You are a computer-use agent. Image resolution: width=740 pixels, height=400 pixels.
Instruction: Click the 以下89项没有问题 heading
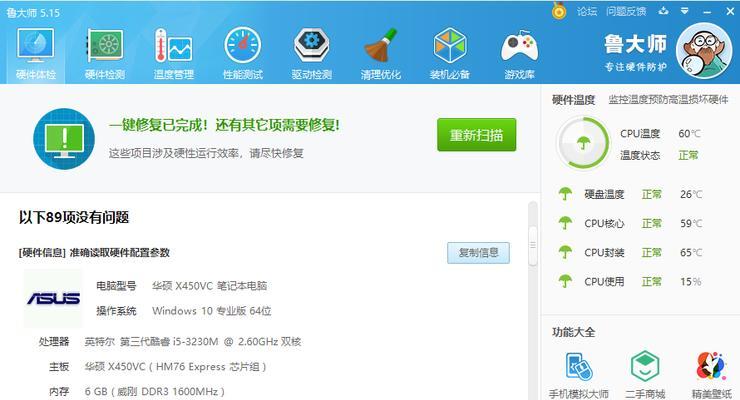(x=74, y=217)
